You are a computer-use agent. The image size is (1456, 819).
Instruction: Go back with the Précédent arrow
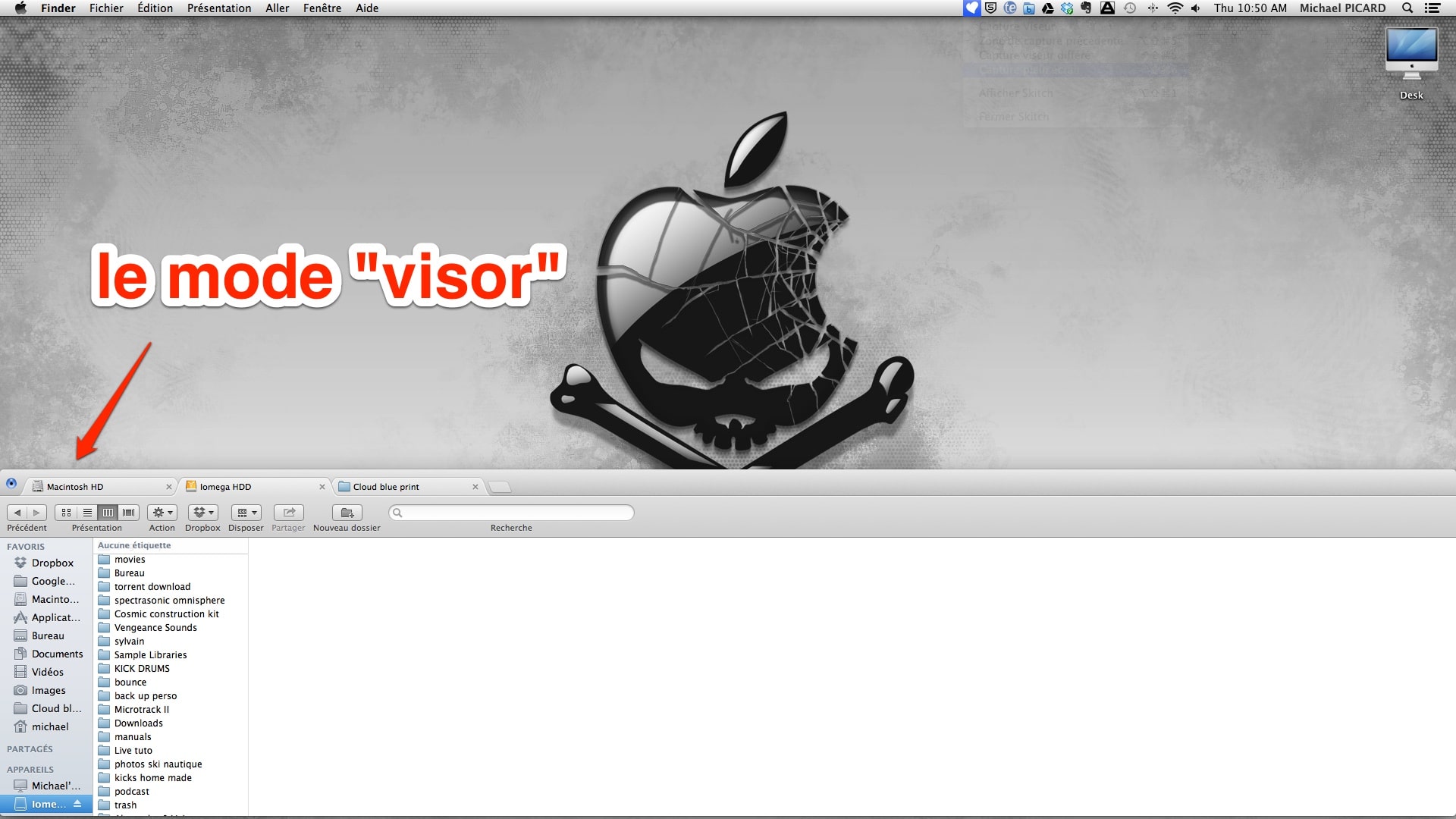[x=17, y=513]
